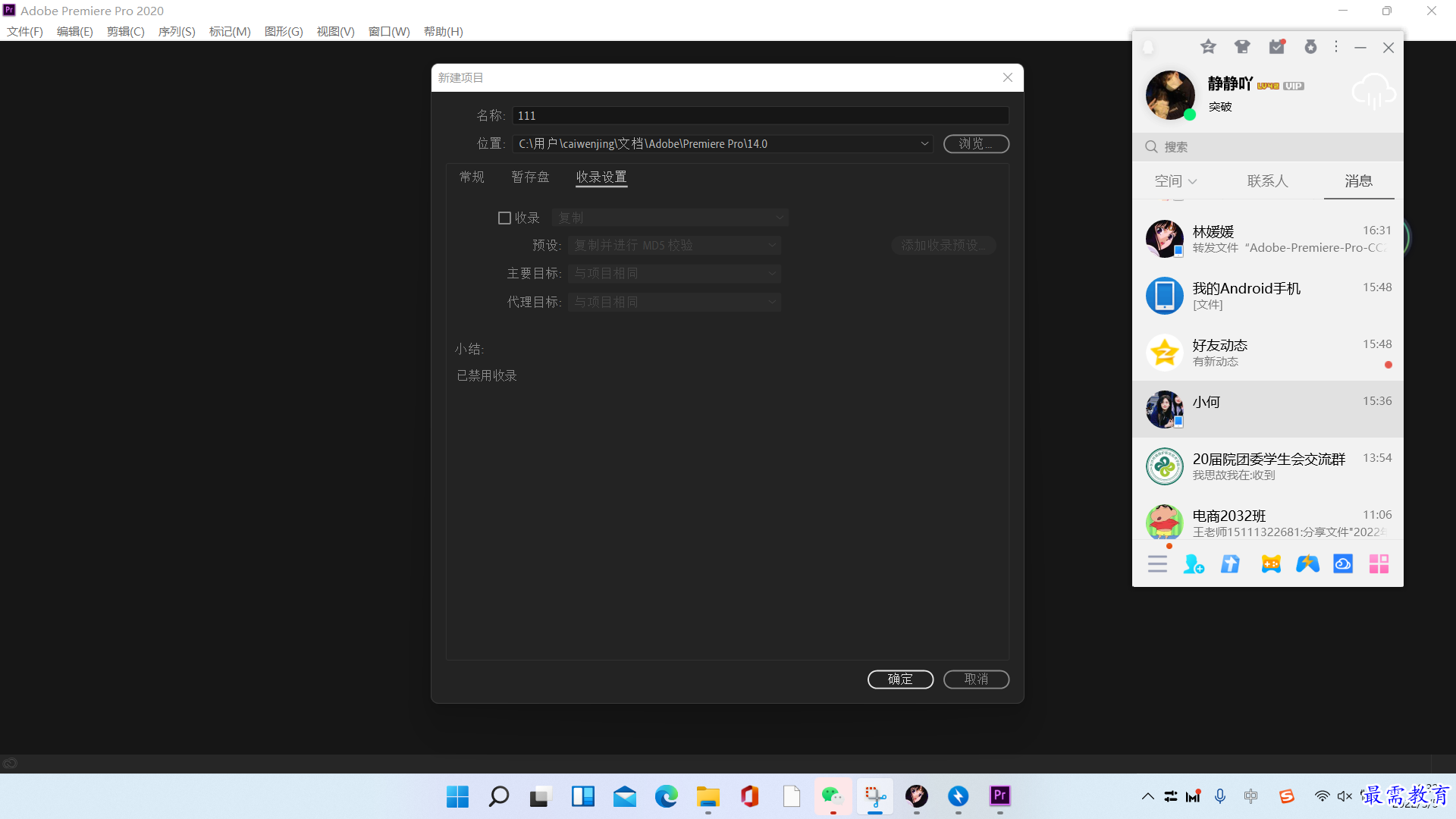Image resolution: width=1456 pixels, height=819 pixels.
Task: Open QQ app manager grid icon
Action: [x=1379, y=564]
